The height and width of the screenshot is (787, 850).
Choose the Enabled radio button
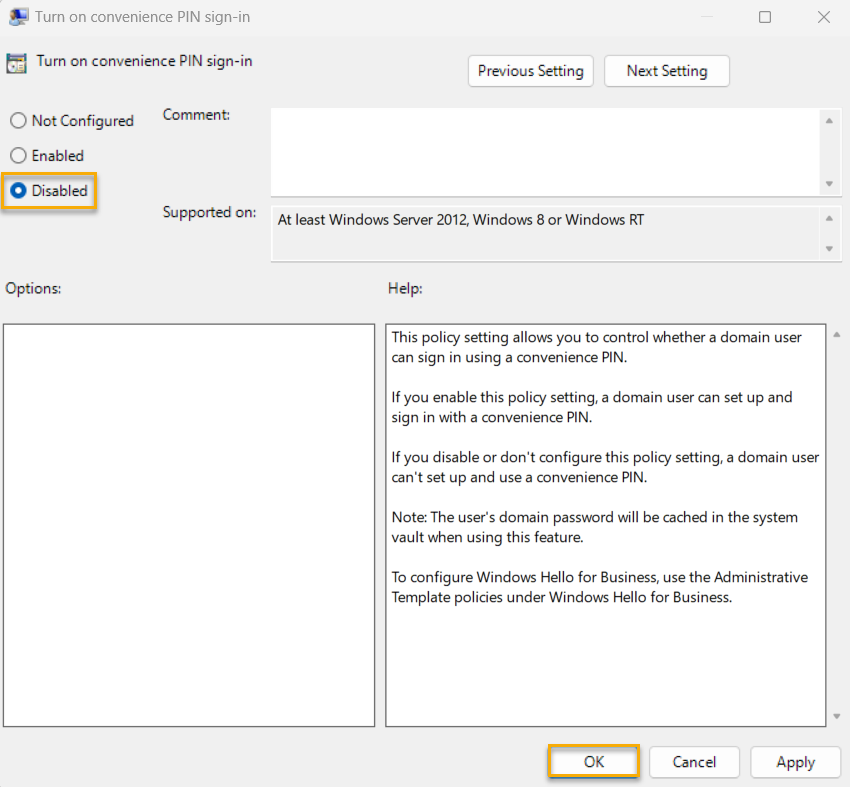click(18, 156)
